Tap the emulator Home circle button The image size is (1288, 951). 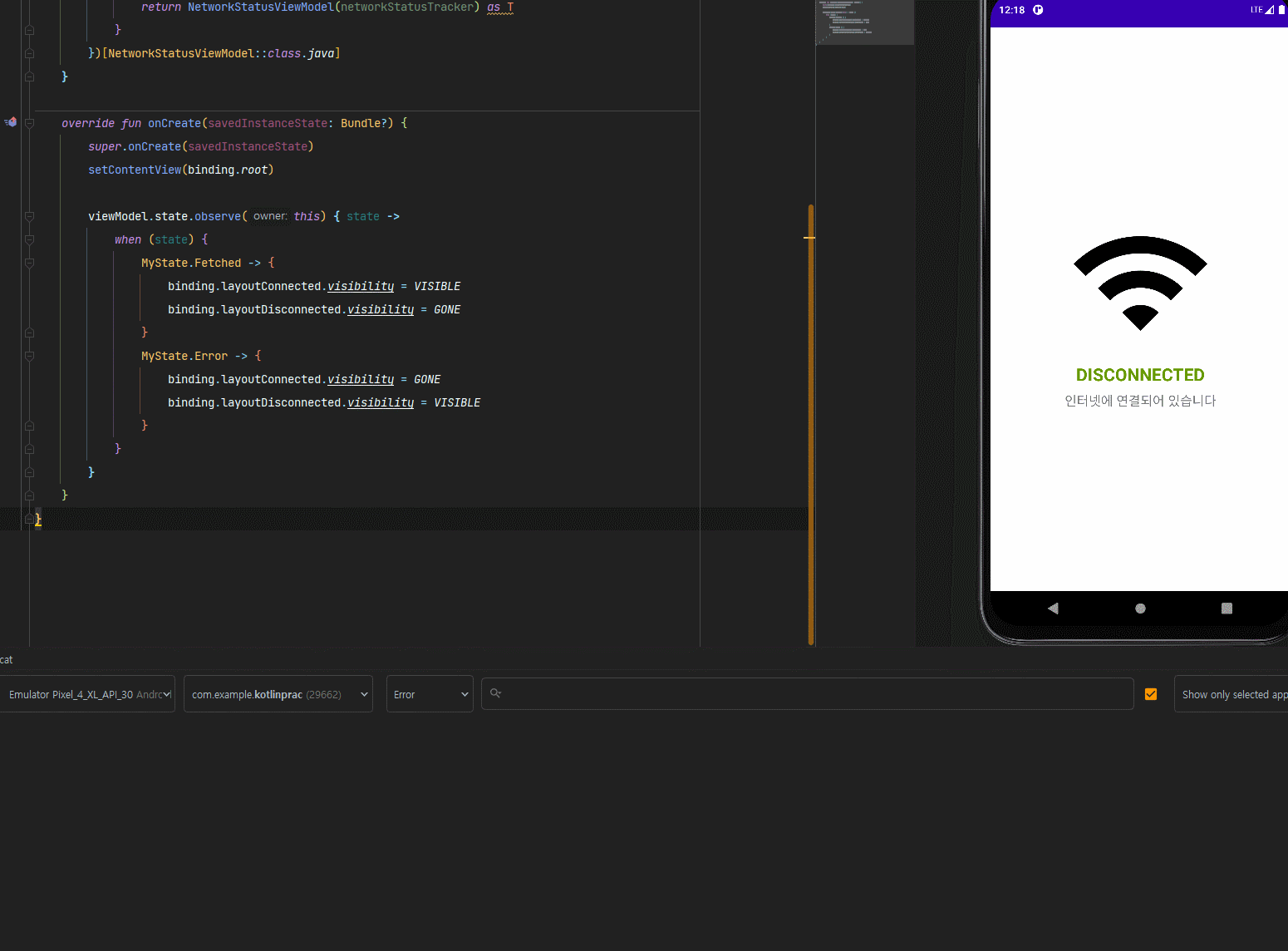[x=1140, y=609]
